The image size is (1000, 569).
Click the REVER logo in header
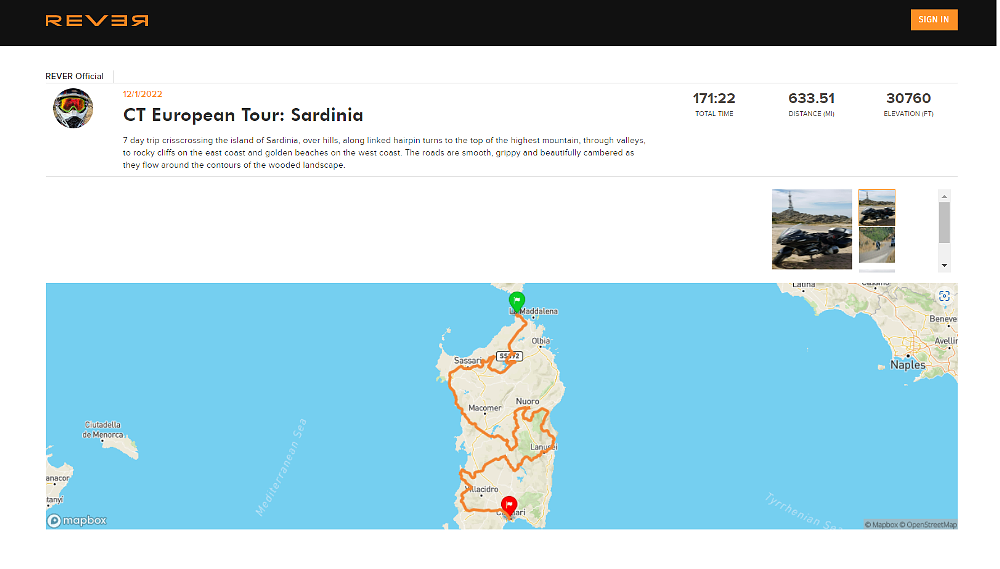pos(97,20)
